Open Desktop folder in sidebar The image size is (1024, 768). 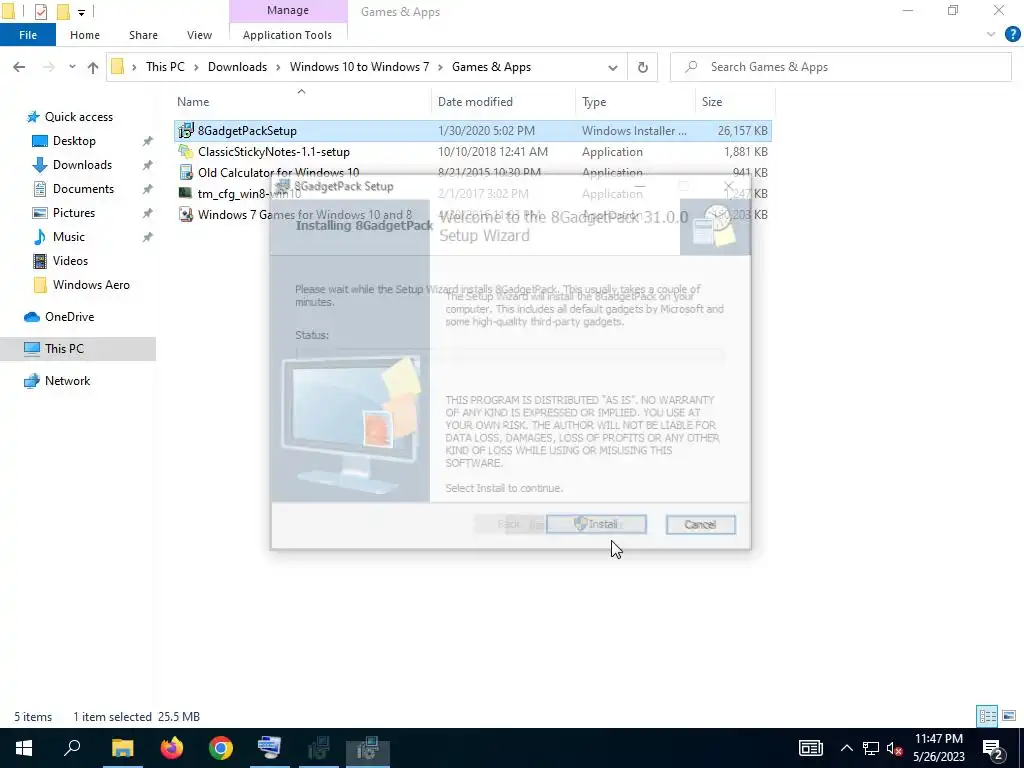pos(74,141)
